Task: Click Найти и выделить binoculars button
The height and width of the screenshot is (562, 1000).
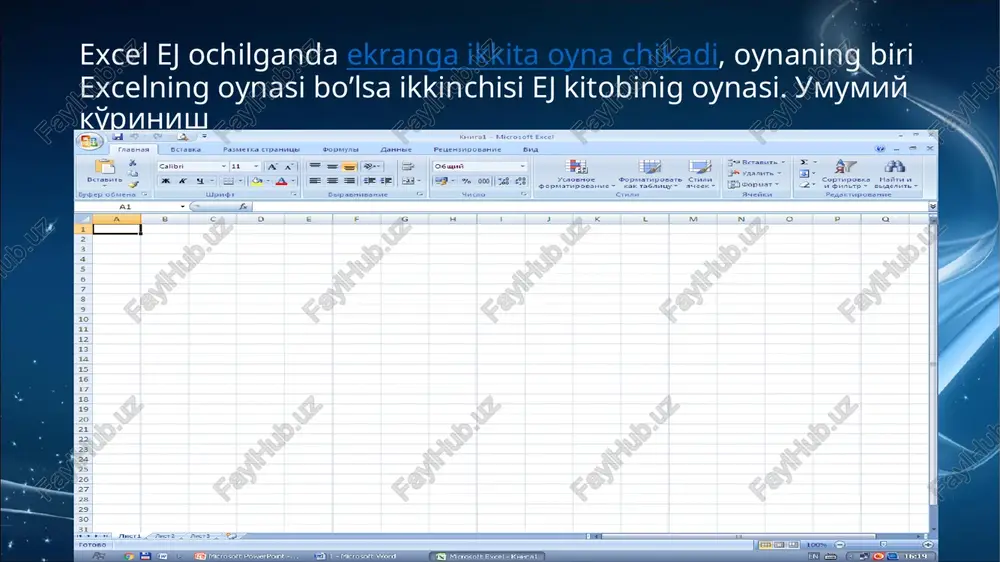Action: [x=895, y=174]
